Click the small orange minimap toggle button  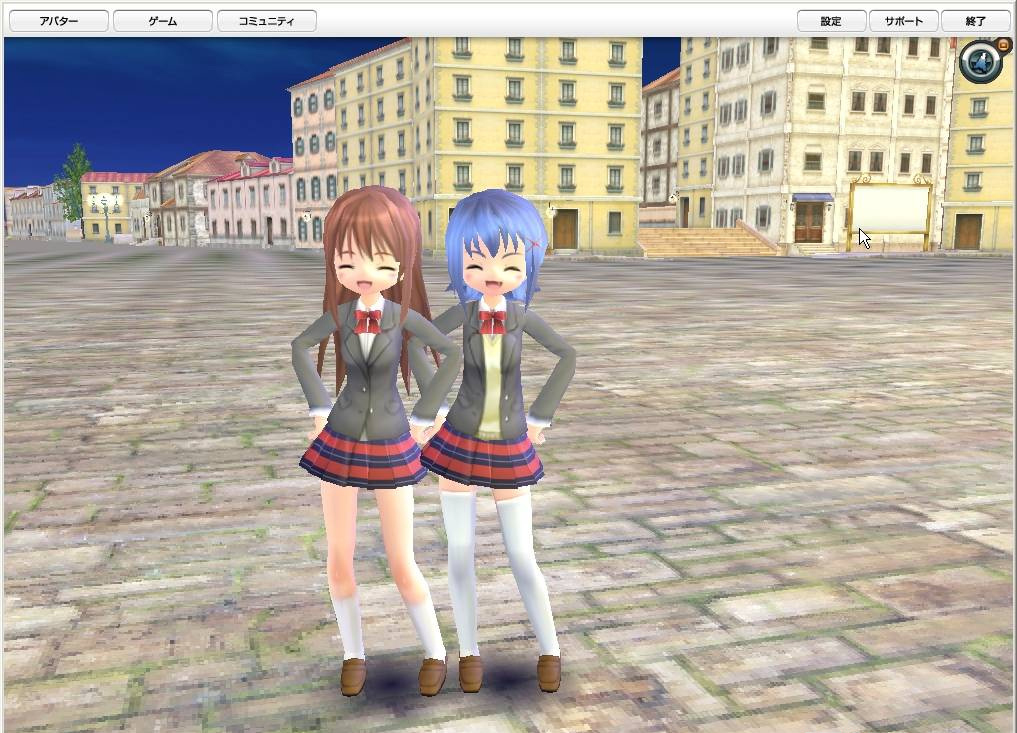point(1003,45)
